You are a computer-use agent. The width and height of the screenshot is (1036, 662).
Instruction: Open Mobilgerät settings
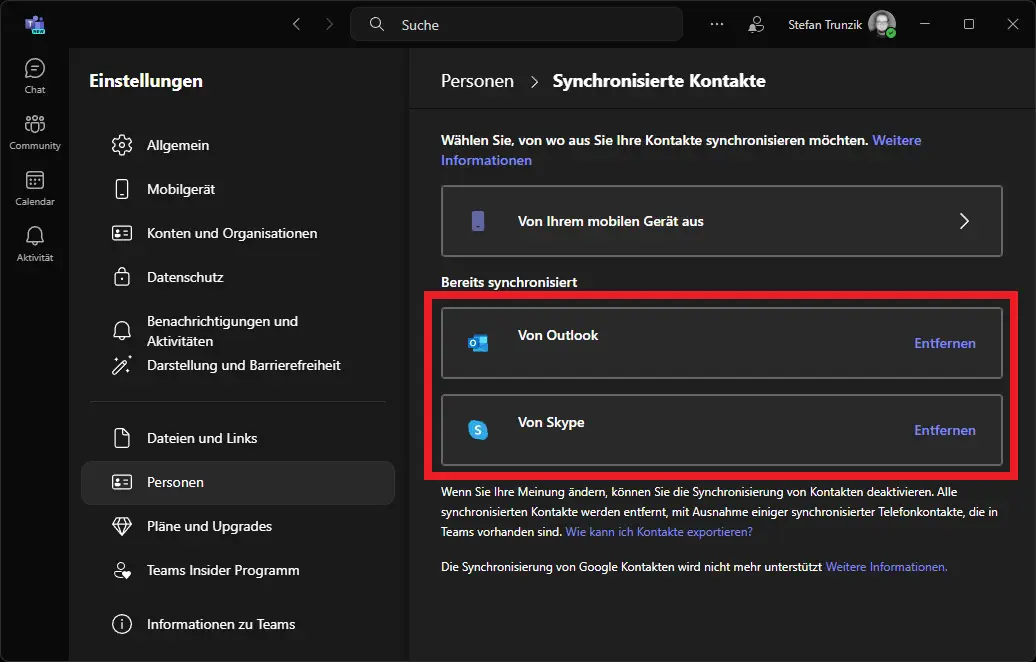238,189
